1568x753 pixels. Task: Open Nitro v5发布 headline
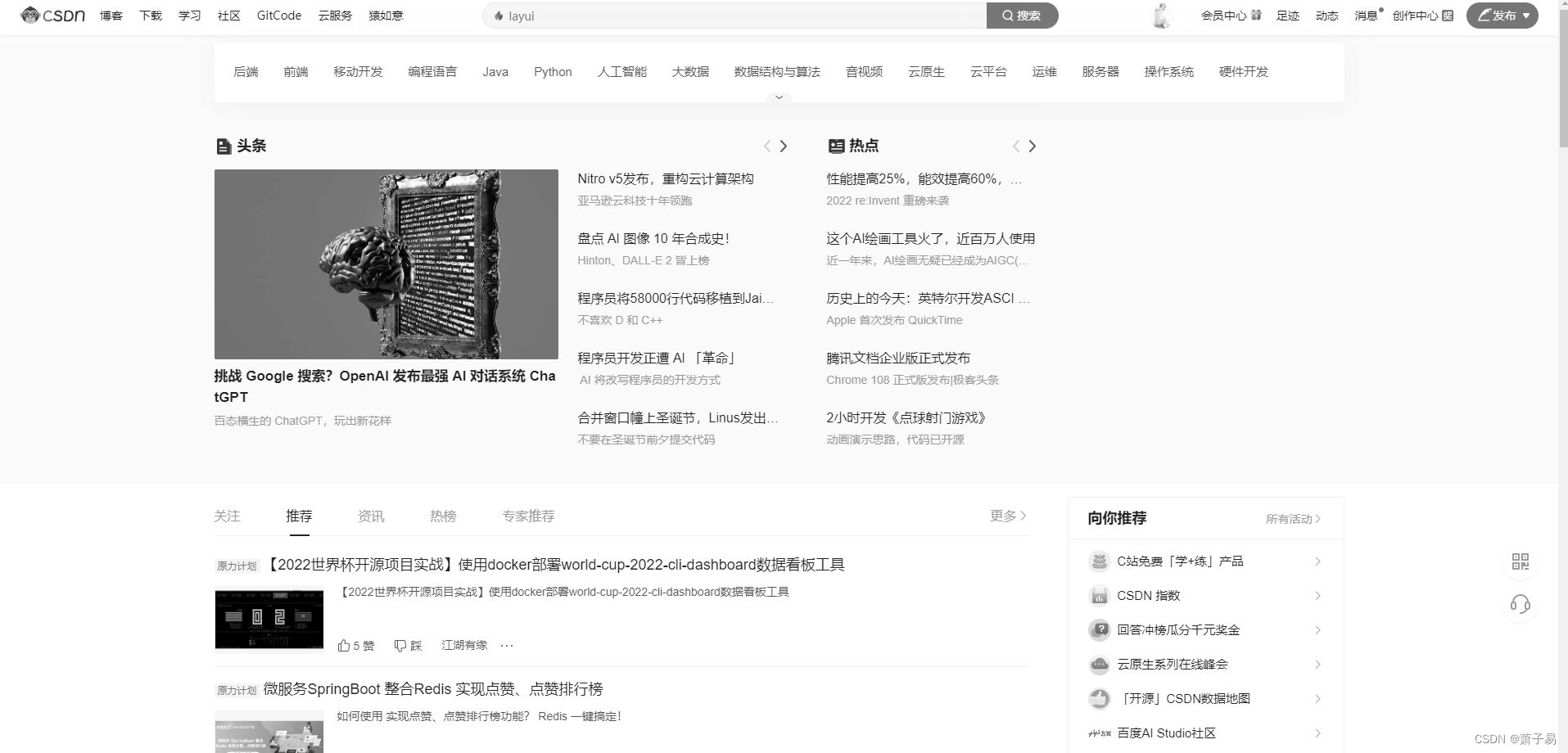pyautogui.click(x=666, y=178)
